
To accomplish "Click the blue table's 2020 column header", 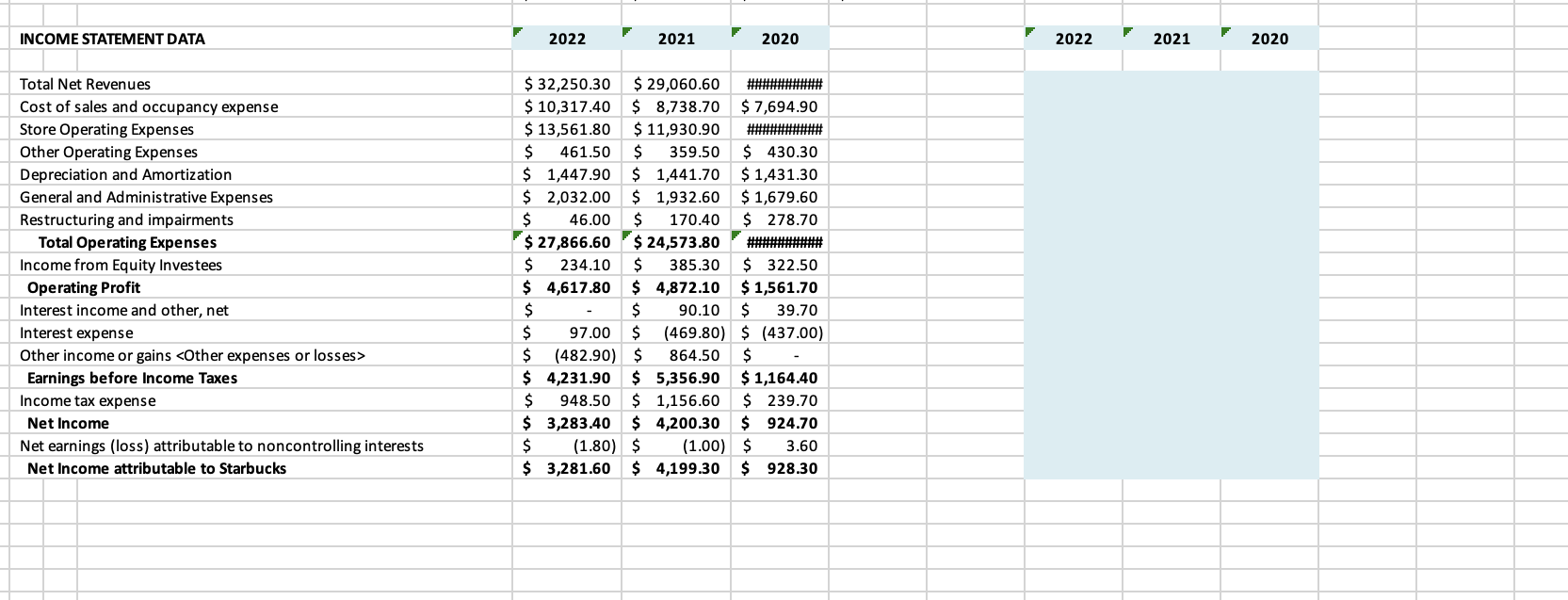I will 1269,39.
